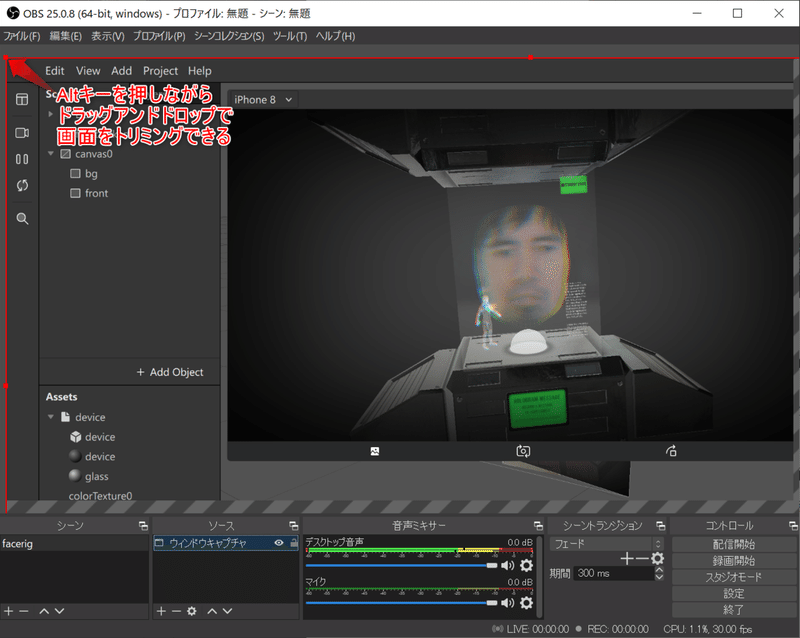Select the ウィンドウキャプチャ source row

pyautogui.click(x=226, y=543)
